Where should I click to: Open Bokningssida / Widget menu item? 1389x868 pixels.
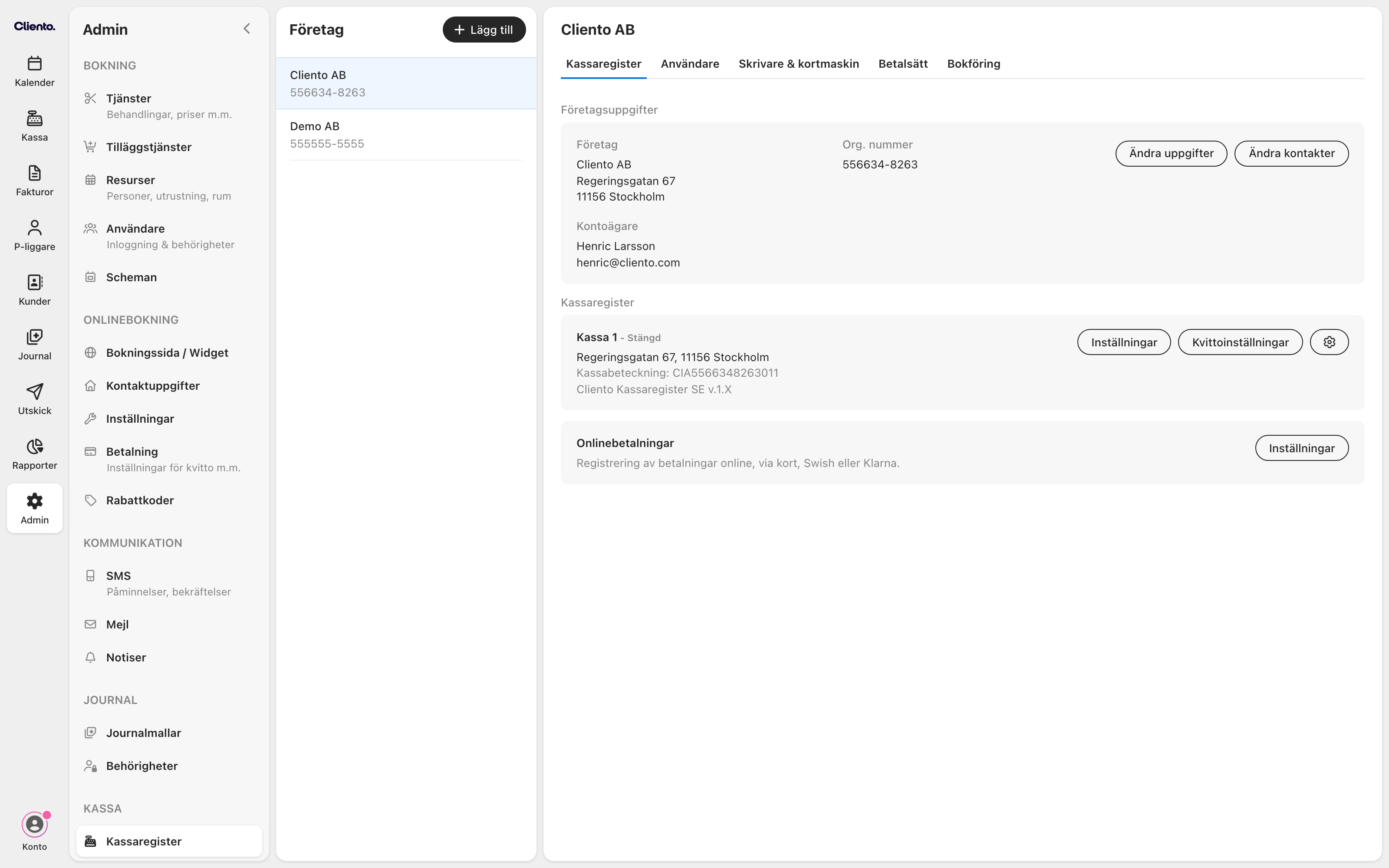click(169, 352)
